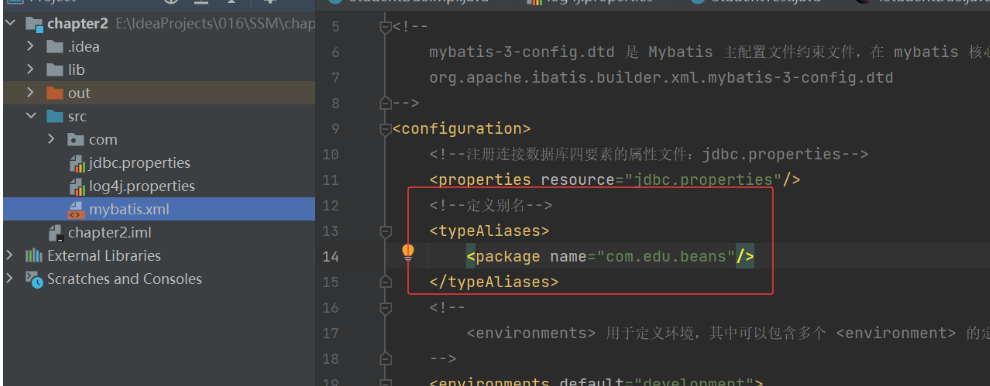Click the blue src source-root icon
Image resolution: width=990 pixels, height=386 pixels.
(x=55, y=116)
